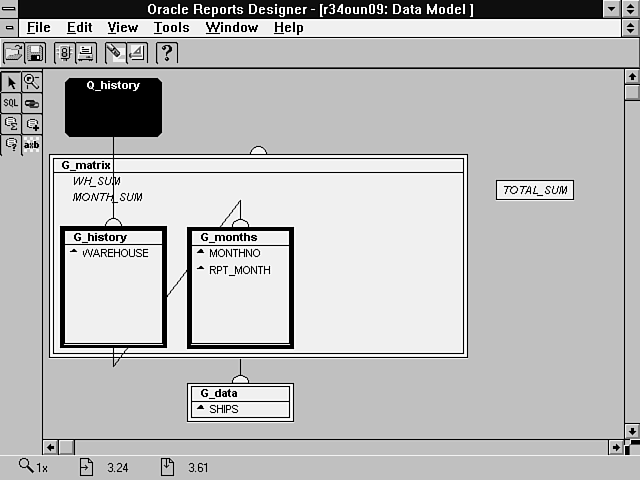Choose the Summary Column tool
The image size is (640, 480).
11,124
